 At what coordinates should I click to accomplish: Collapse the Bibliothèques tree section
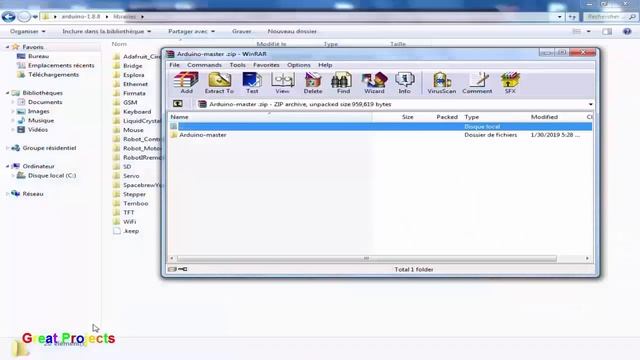7,93
